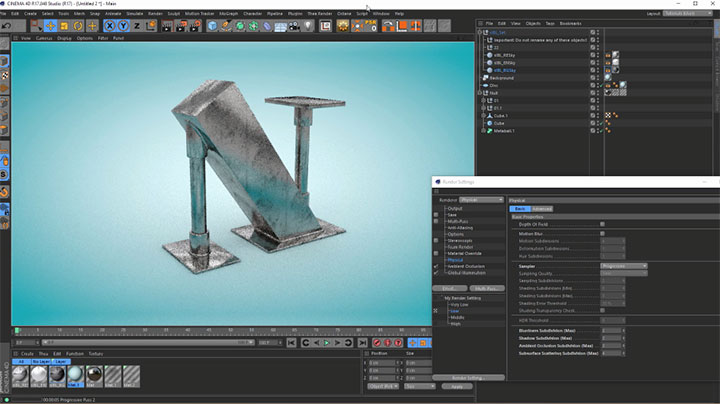Select the High render setting preset
The width and height of the screenshot is (720, 404).
click(x=455, y=324)
